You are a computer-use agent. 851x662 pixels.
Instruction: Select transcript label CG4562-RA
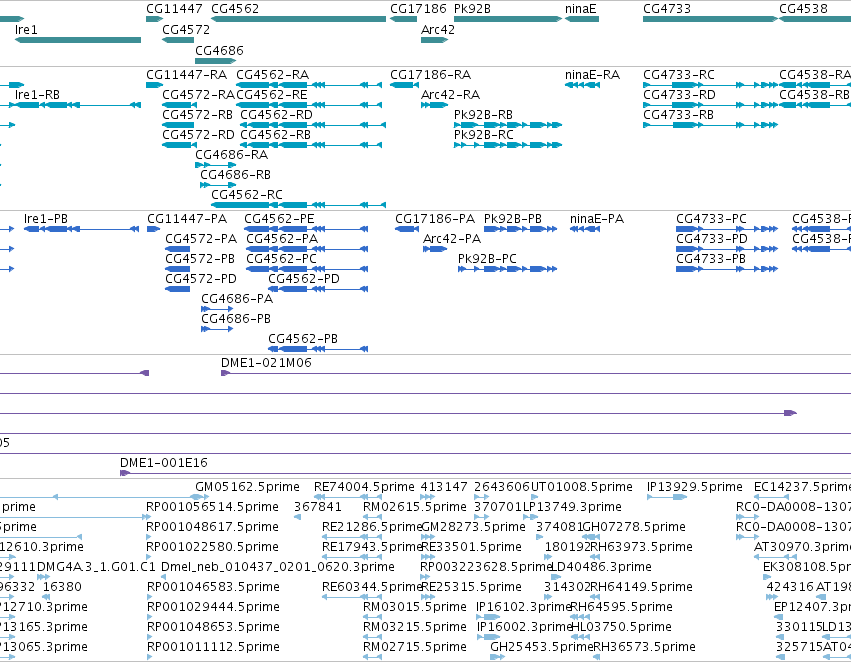(272, 74)
